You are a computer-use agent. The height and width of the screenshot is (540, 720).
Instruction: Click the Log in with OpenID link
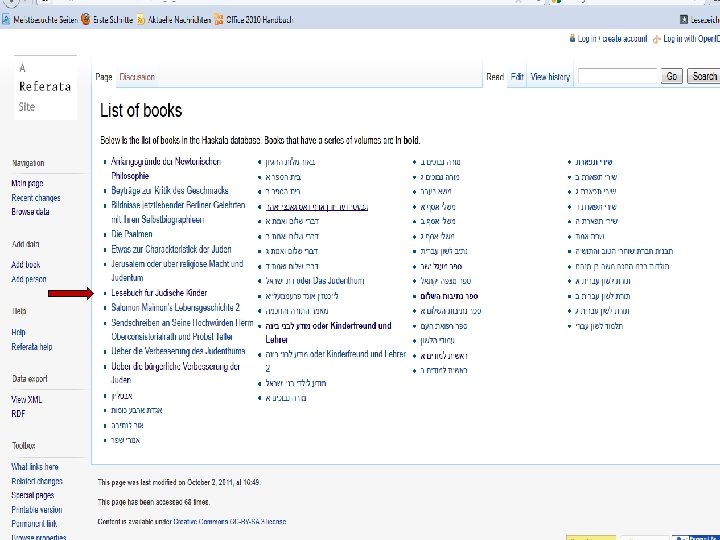(x=691, y=39)
